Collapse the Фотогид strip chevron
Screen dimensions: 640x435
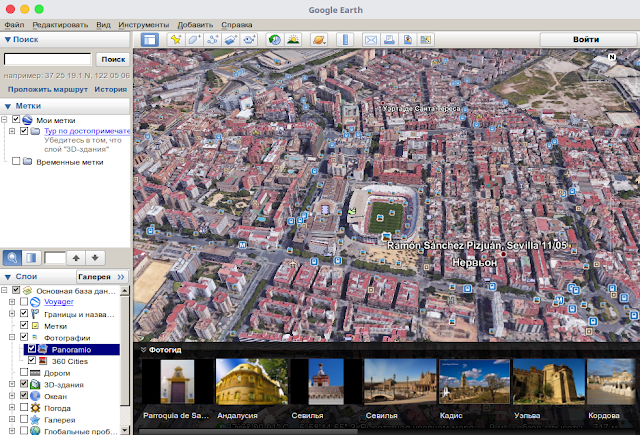pyautogui.click(x=143, y=350)
